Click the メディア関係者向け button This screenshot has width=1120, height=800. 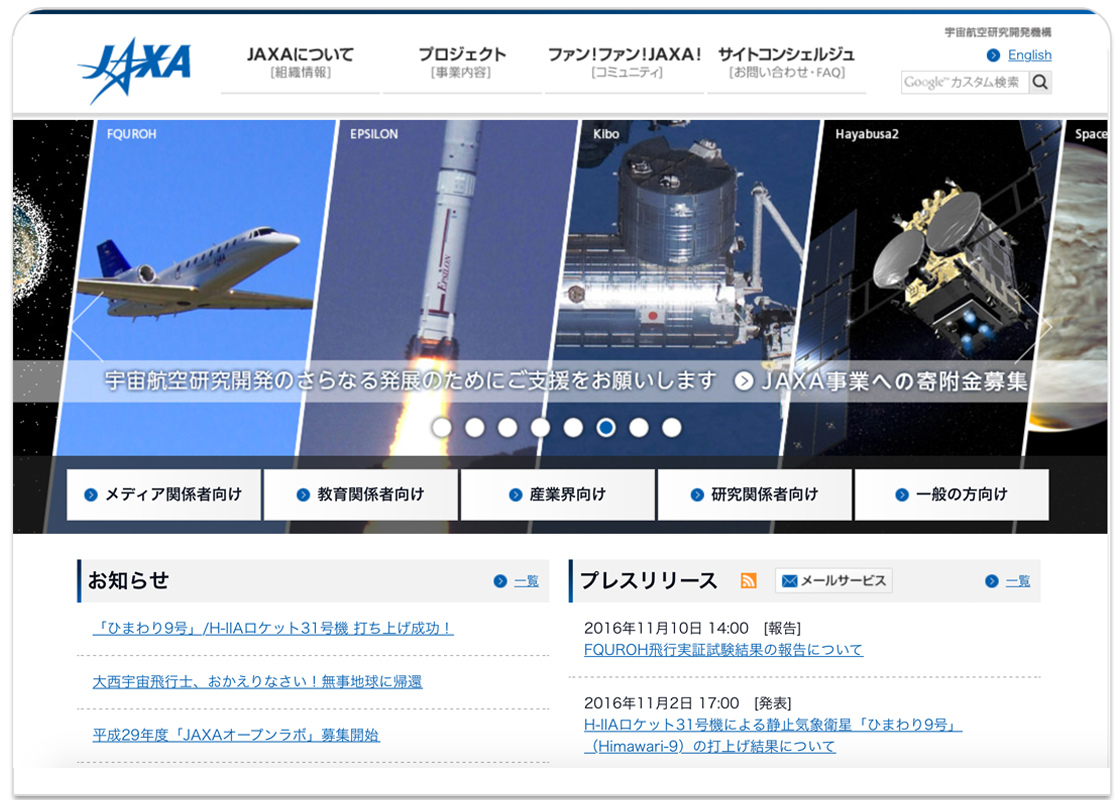tap(164, 494)
